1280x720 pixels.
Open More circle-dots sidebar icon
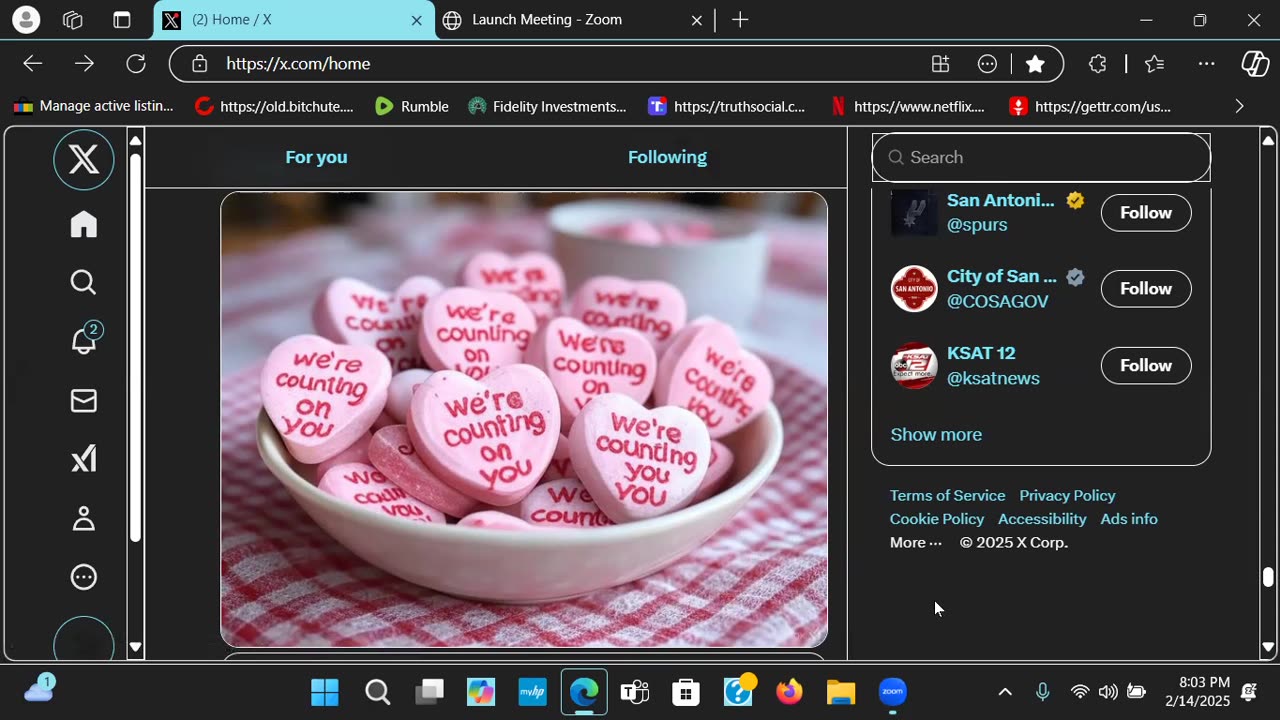coord(84,577)
